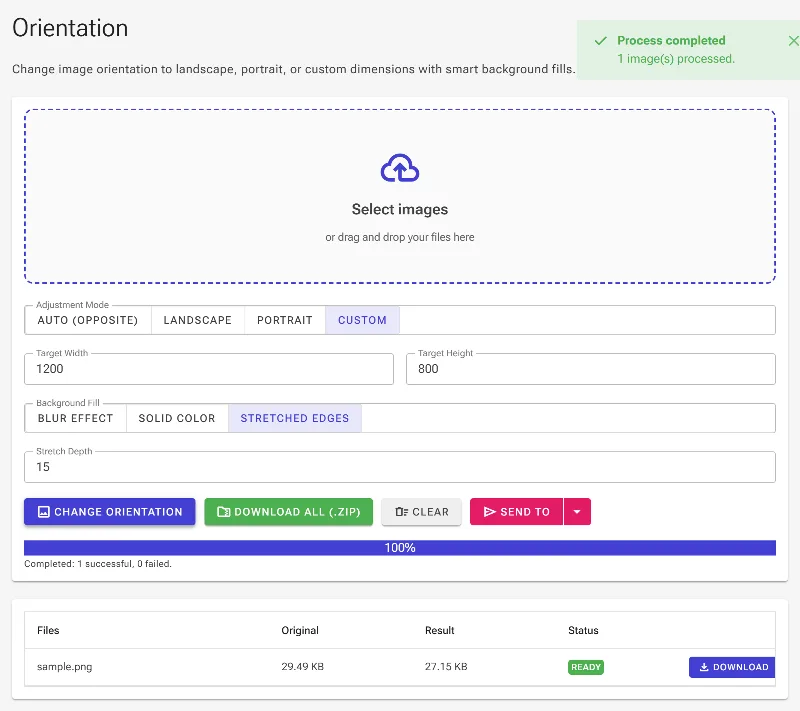
Task: Click the Orientation page heading
Action: point(70,28)
